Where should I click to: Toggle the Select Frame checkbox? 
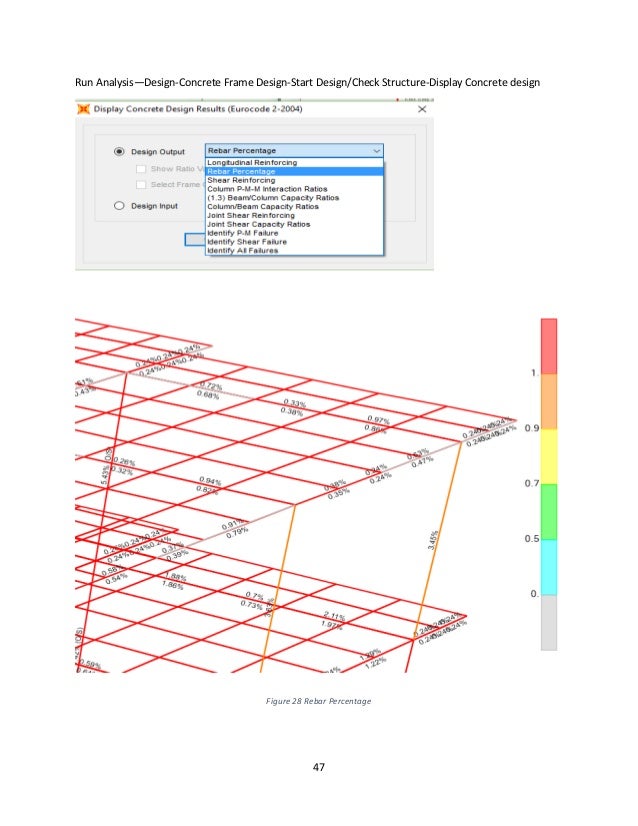coord(141,184)
